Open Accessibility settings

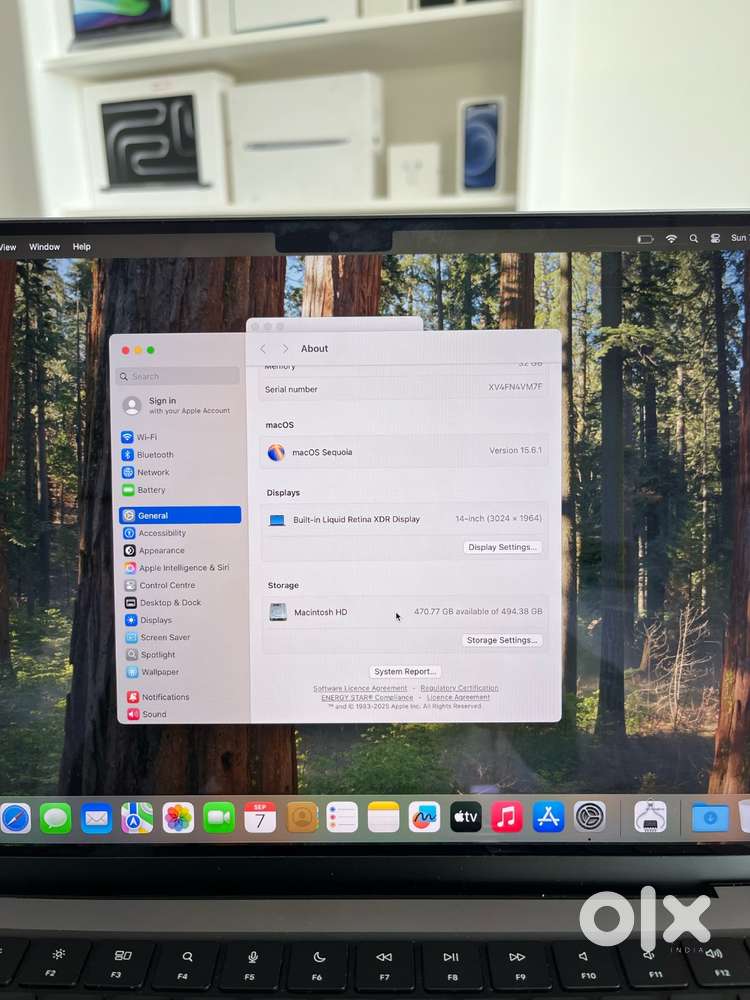(162, 533)
